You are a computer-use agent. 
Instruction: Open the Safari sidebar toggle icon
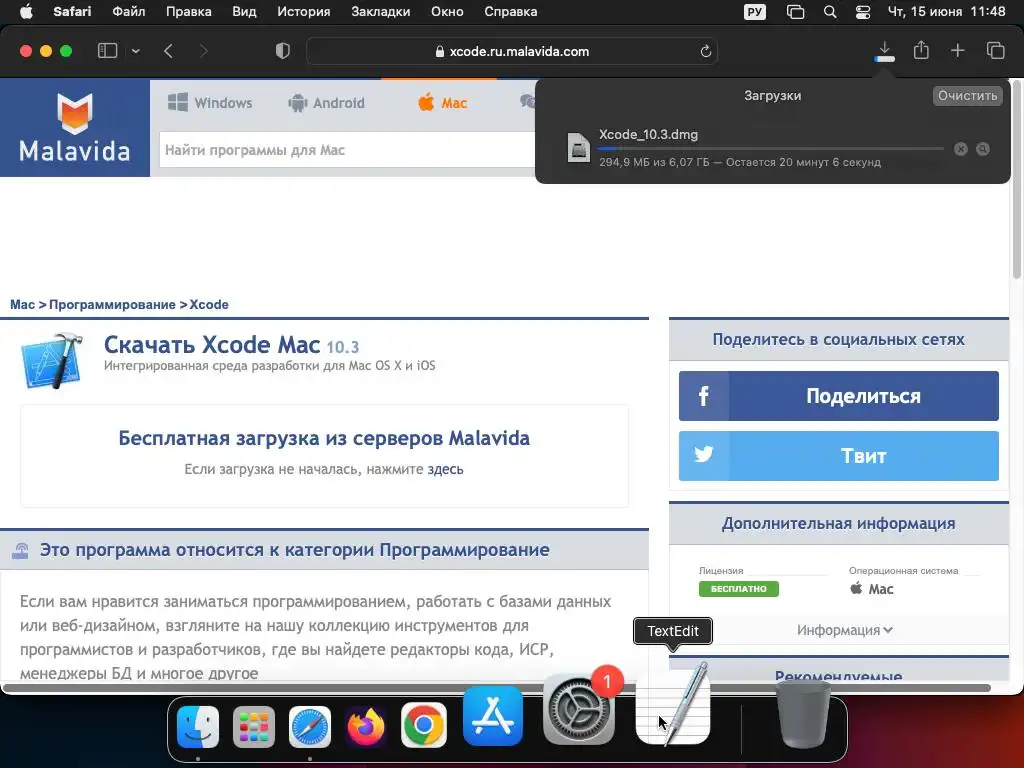(107, 51)
